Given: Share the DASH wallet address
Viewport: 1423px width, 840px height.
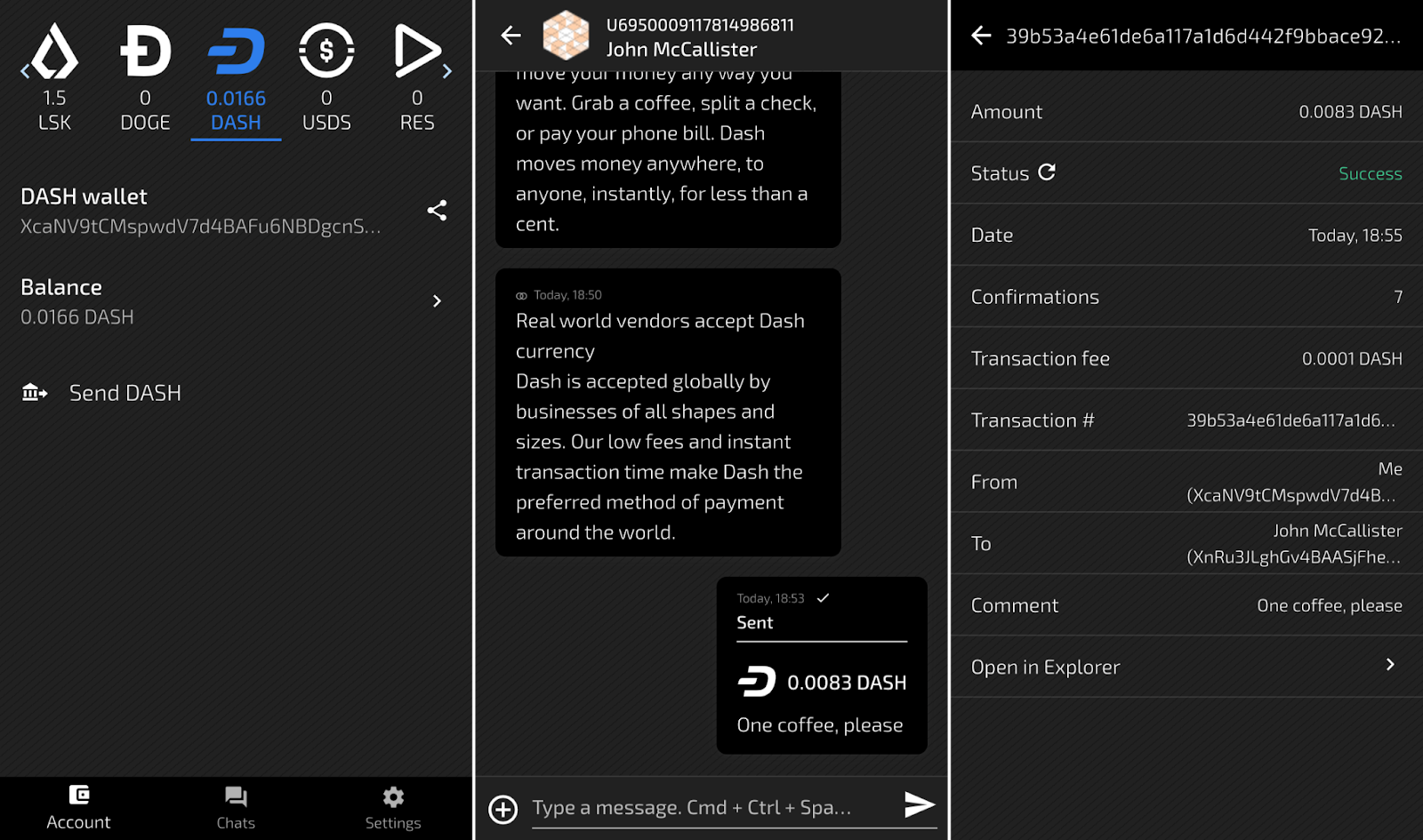Looking at the screenshot, I should 437,210.
